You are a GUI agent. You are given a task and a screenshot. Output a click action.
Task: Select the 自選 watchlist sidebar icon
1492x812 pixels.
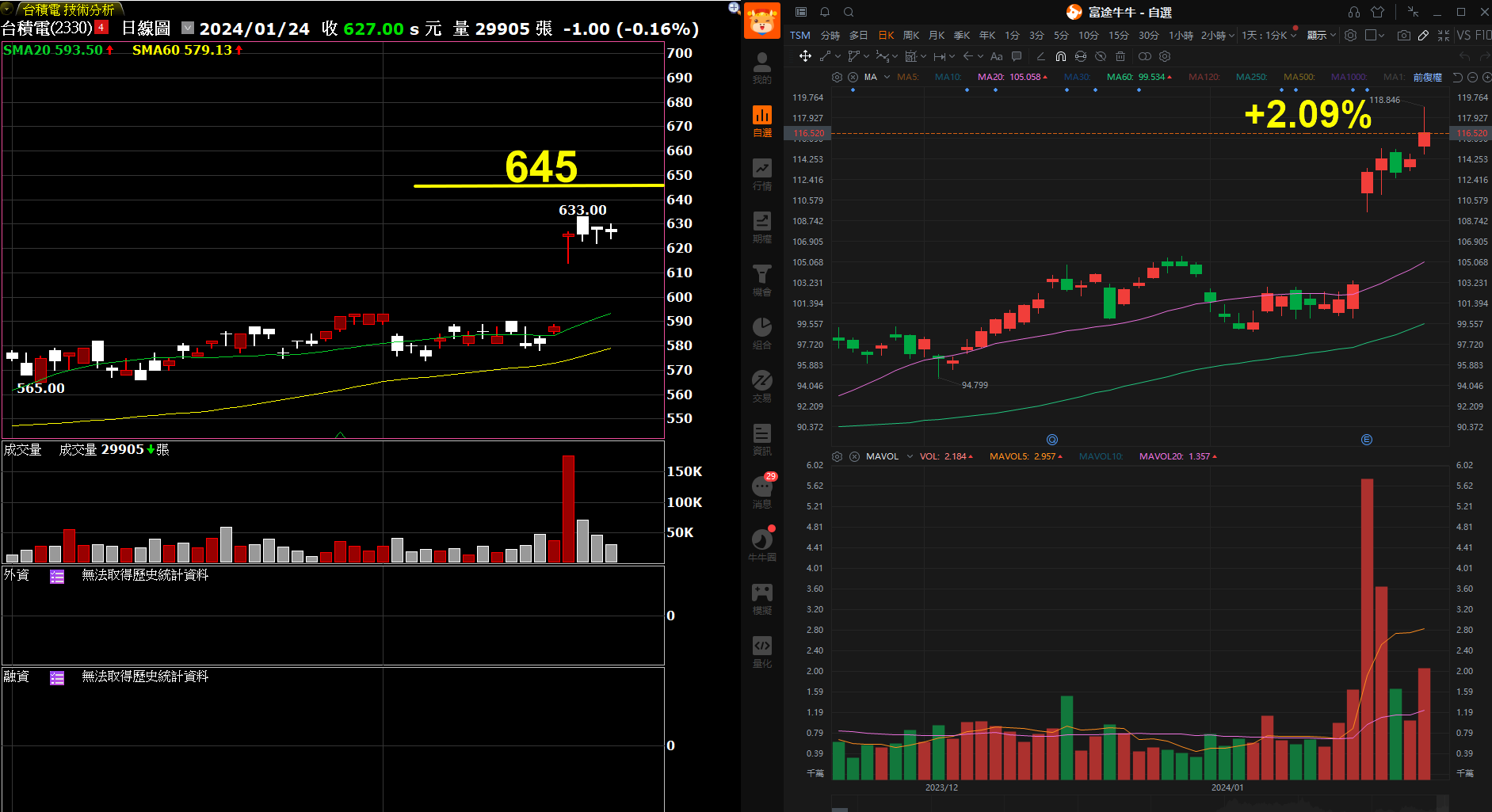point(761,121)
